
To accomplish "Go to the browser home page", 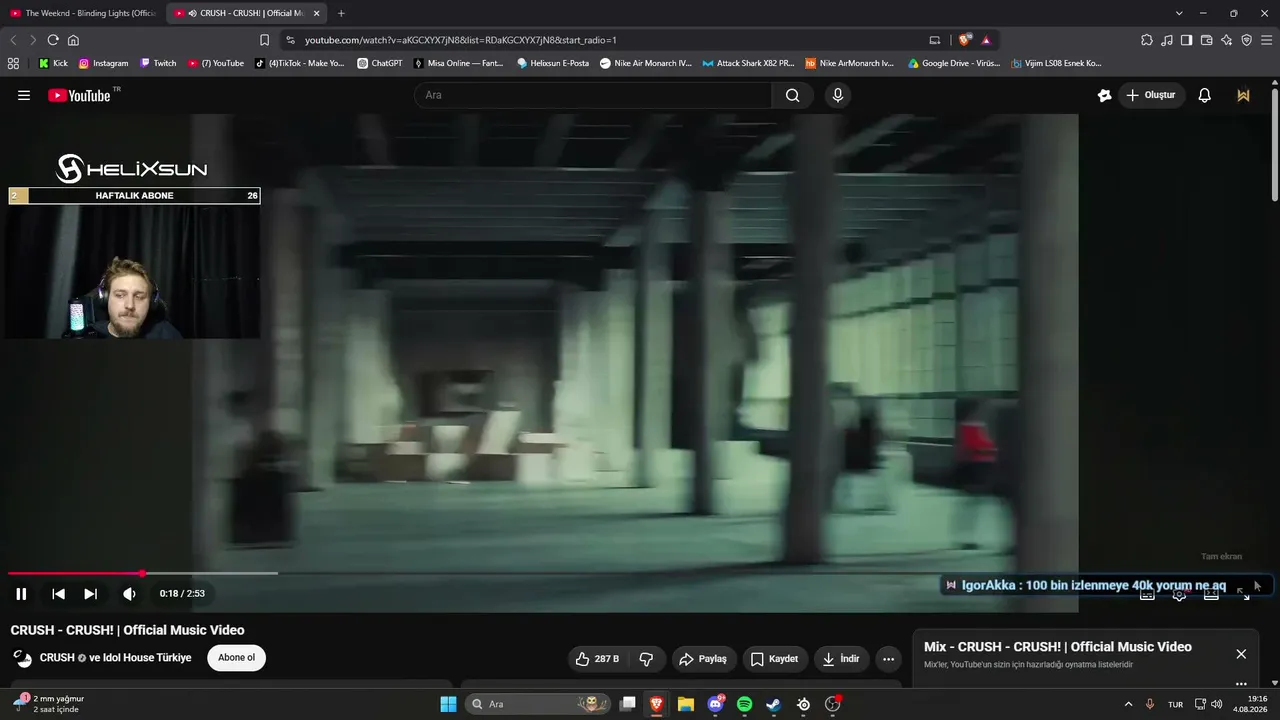I will (x=73, y=40).
